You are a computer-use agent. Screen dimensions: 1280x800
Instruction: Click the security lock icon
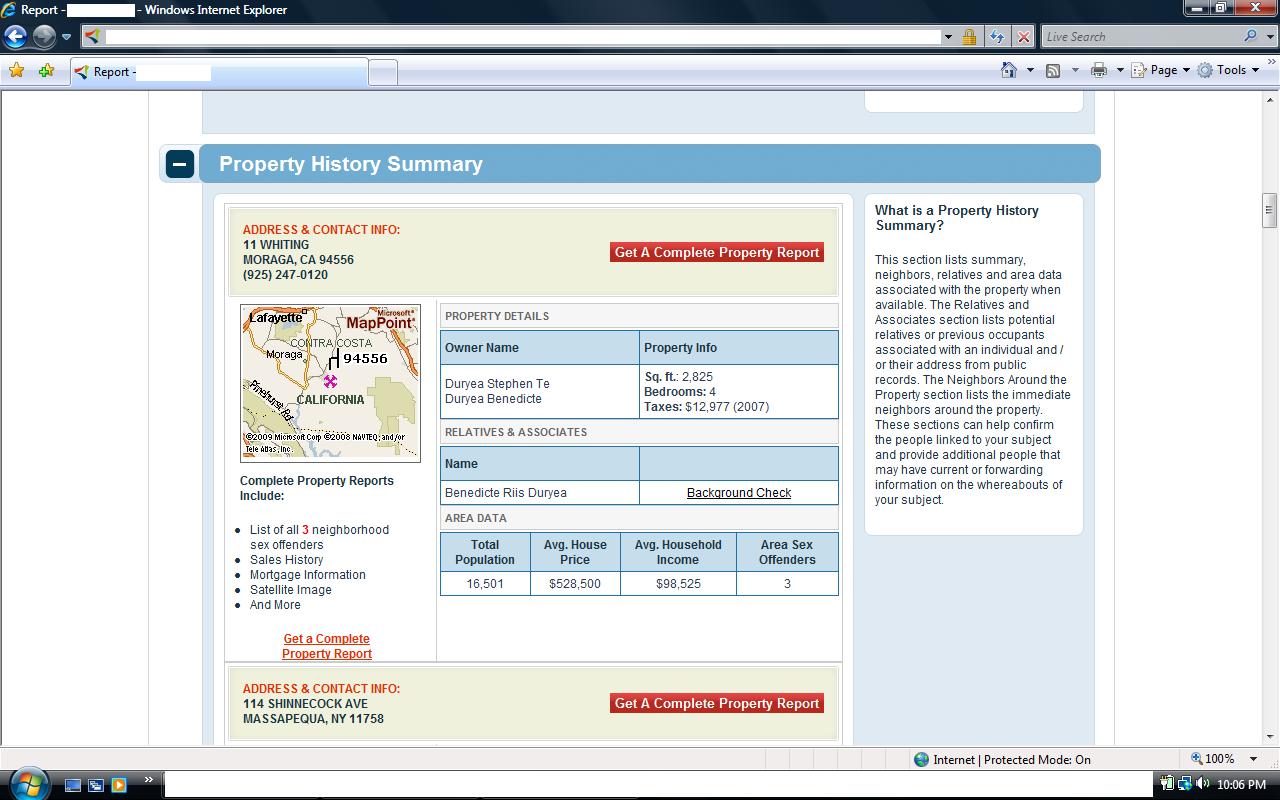[x=969, y=37]
